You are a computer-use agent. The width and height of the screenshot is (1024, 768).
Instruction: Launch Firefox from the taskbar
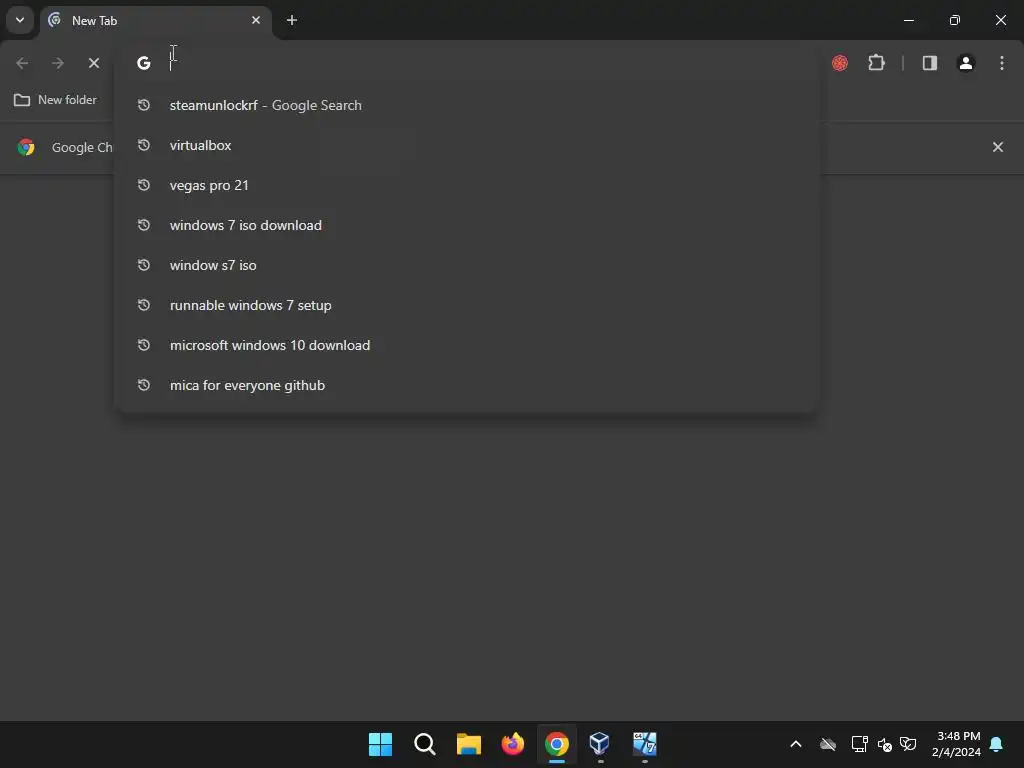point(513,744)
